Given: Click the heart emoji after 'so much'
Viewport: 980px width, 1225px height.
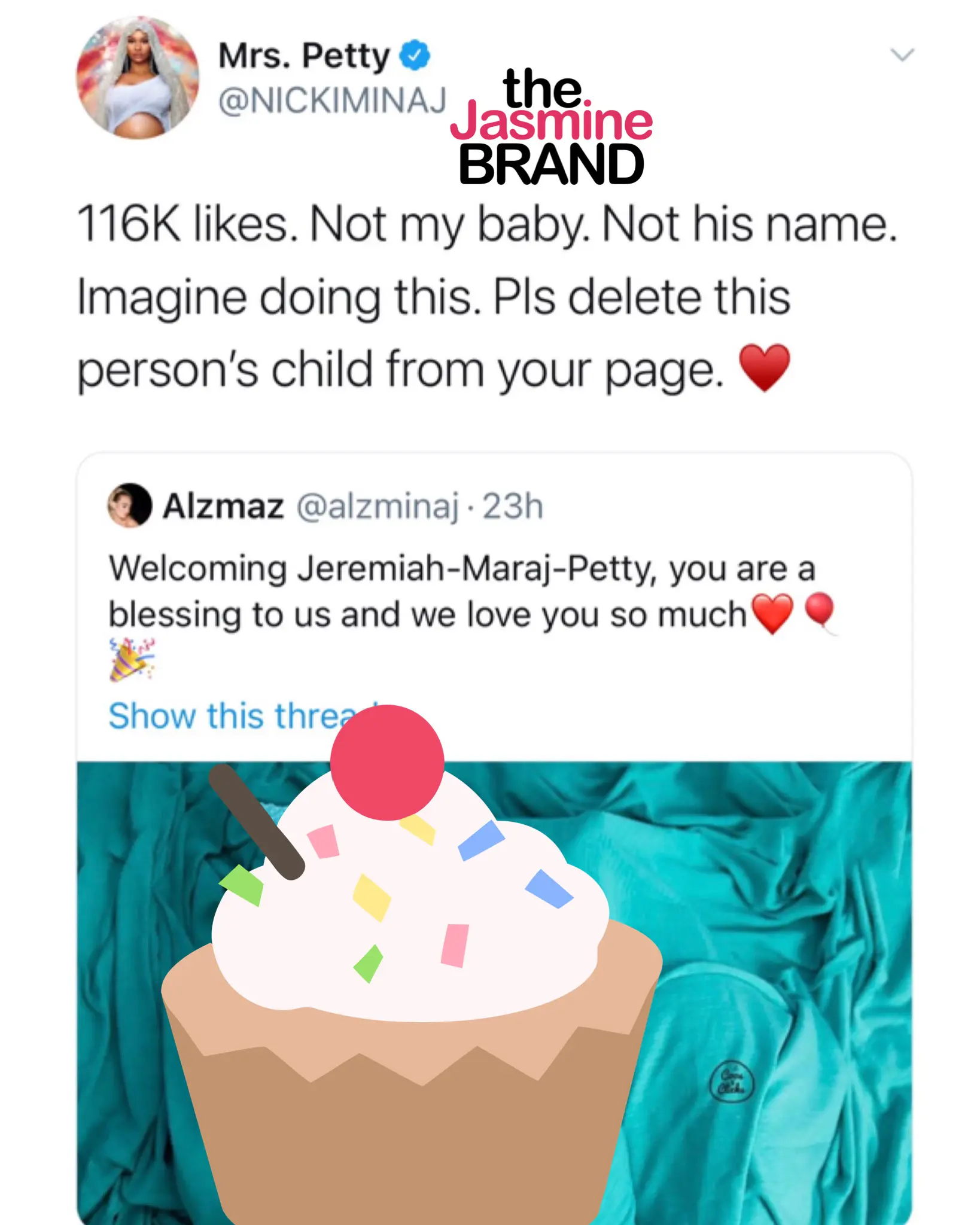Looking at the screenshot, I should click(772, 614).
